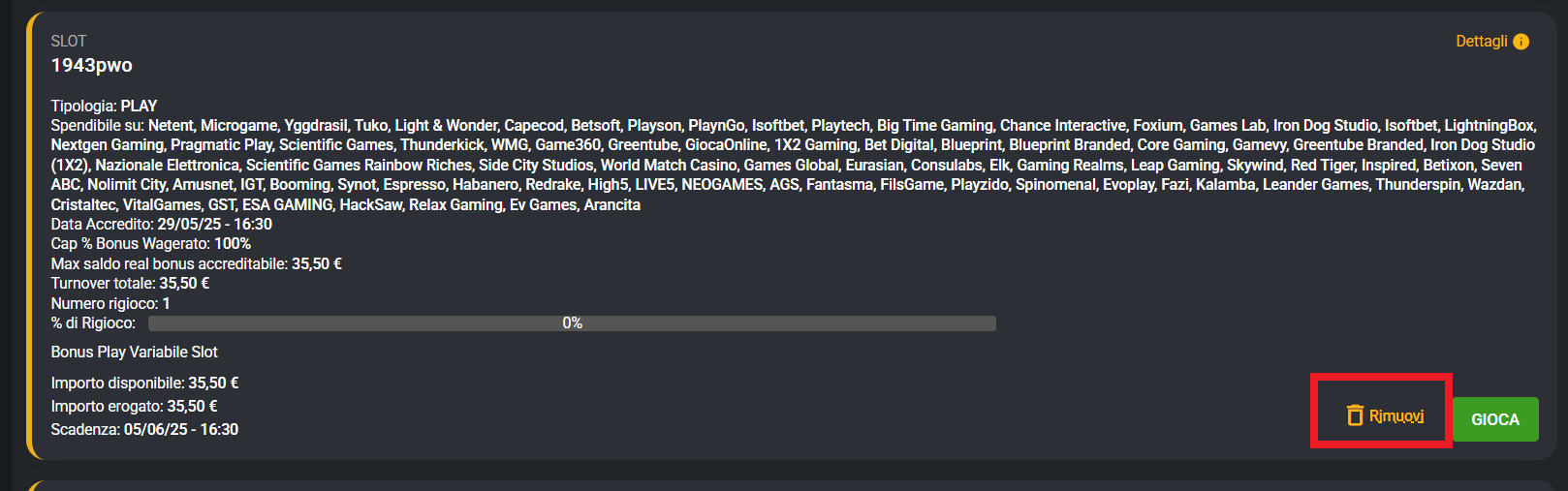
Task: Click the Spendibile su provider list
Action: click(x=793, y=165)
